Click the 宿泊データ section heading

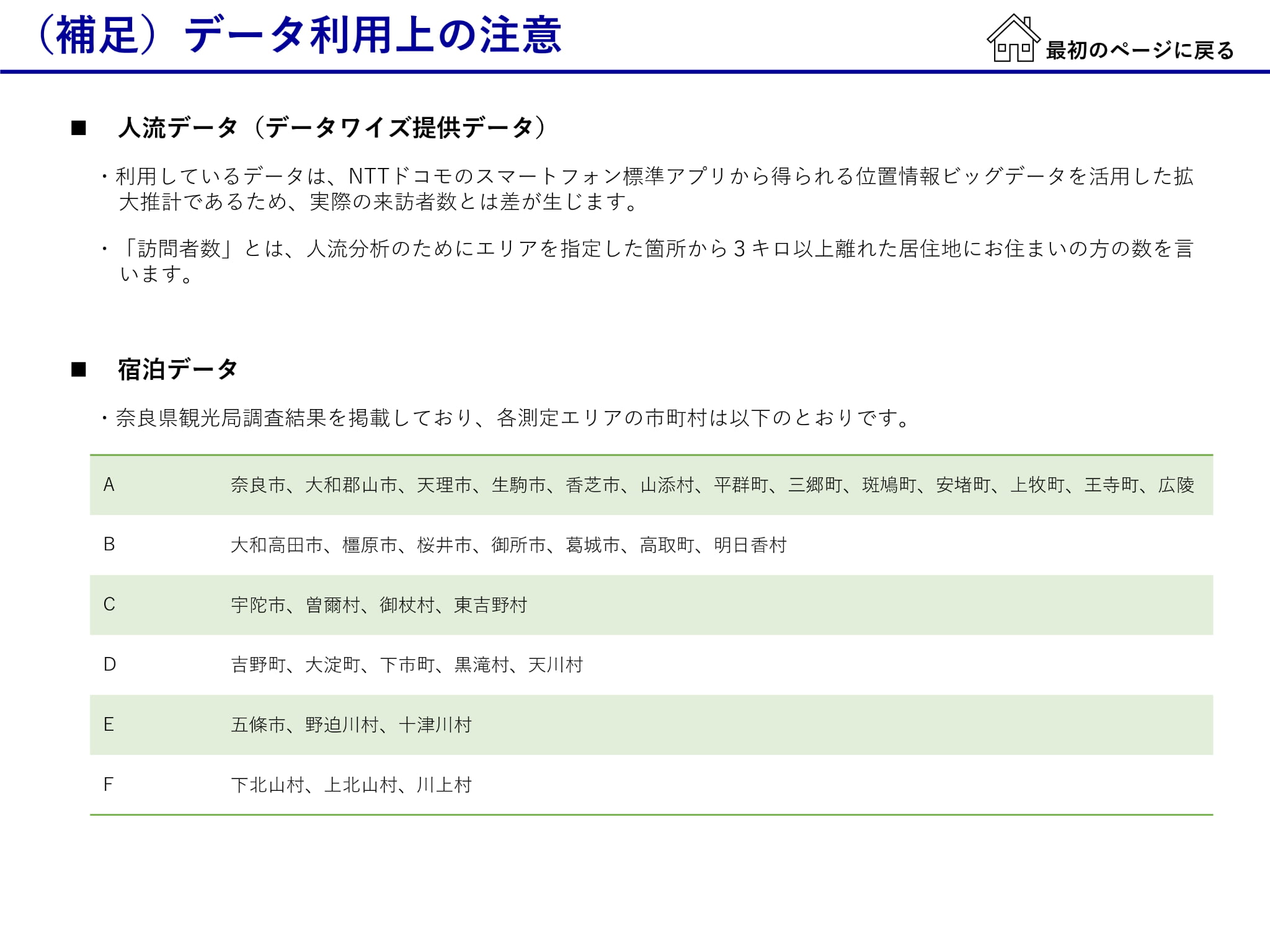pyautogui.click(x=178, y=369)
